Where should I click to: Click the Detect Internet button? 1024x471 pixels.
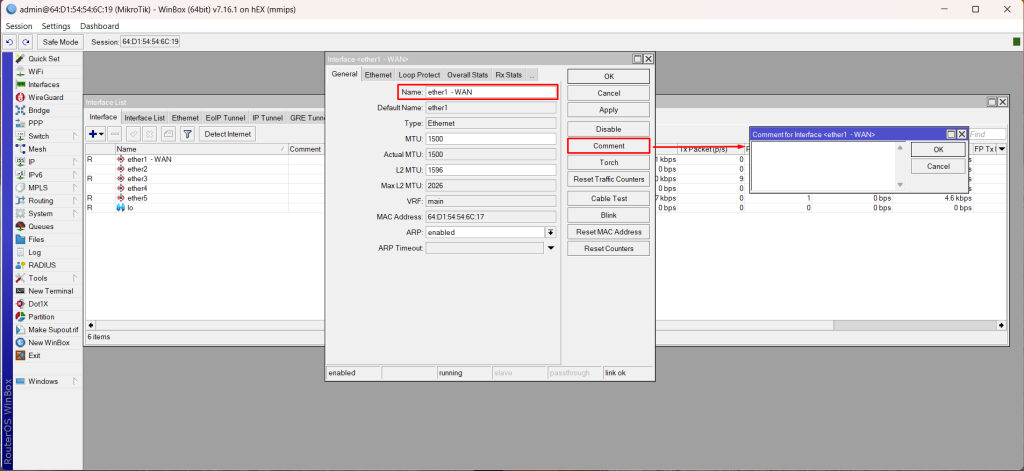228,134
